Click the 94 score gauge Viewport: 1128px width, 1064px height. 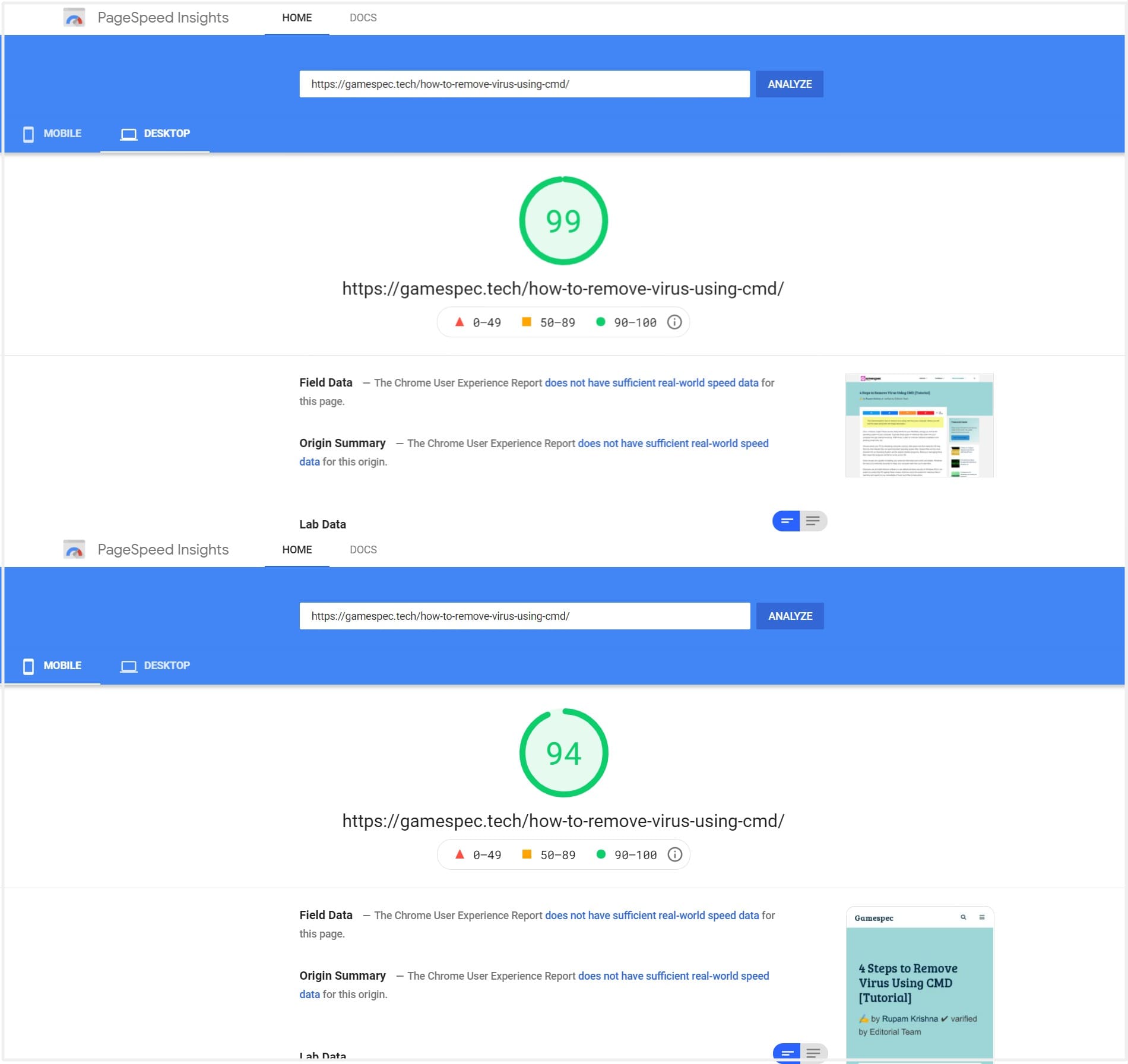(563, 753)
